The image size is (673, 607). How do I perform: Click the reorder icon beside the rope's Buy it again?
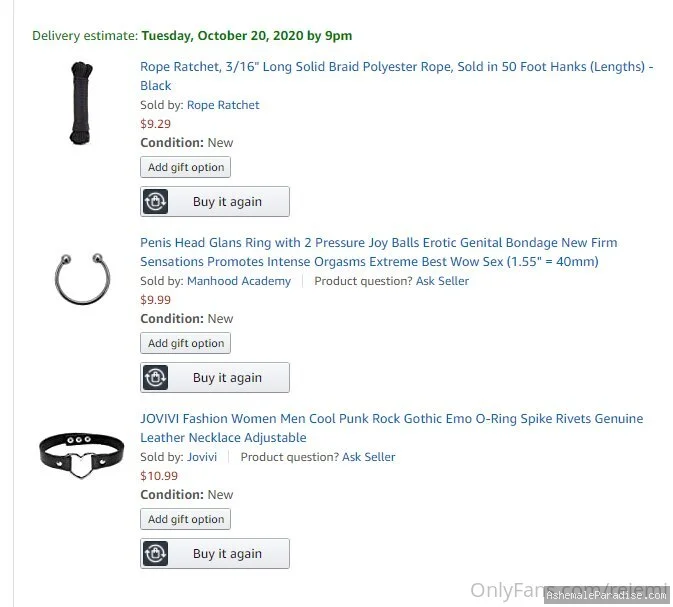[x=155, y=201]
